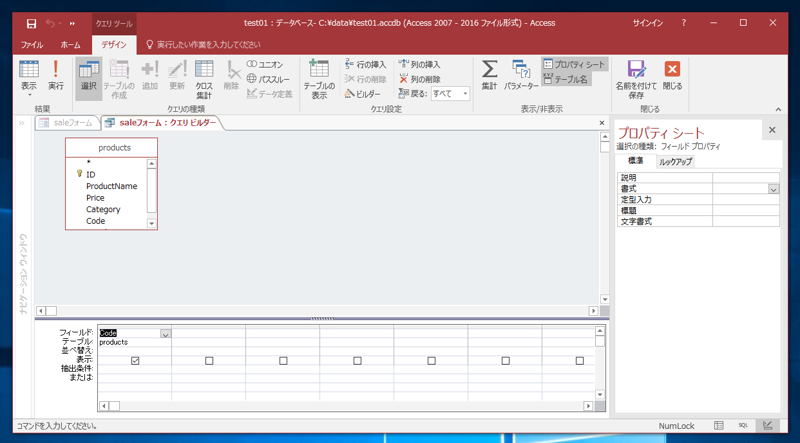Click the ビルダー builder icon
This screenshot has width=800, height=443.
(x=362, y=94)
